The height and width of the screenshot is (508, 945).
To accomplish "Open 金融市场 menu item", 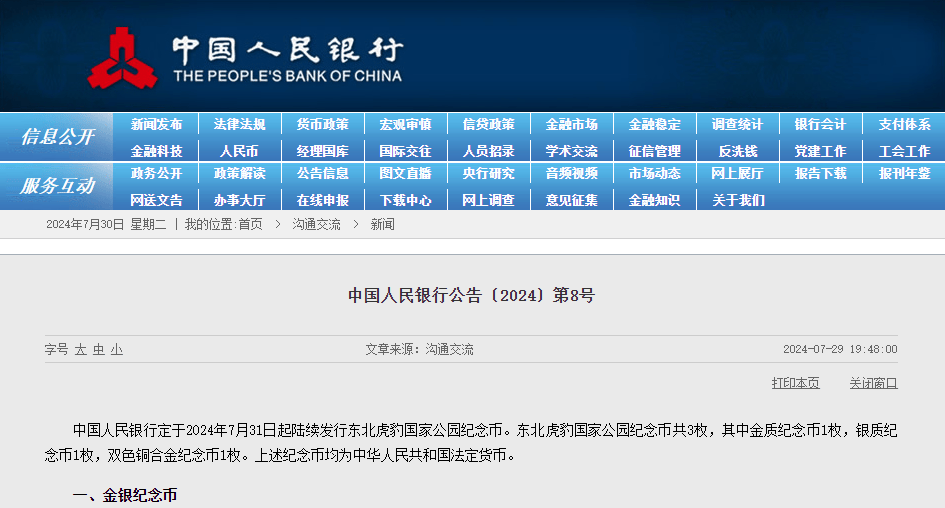I will point(572,124).
